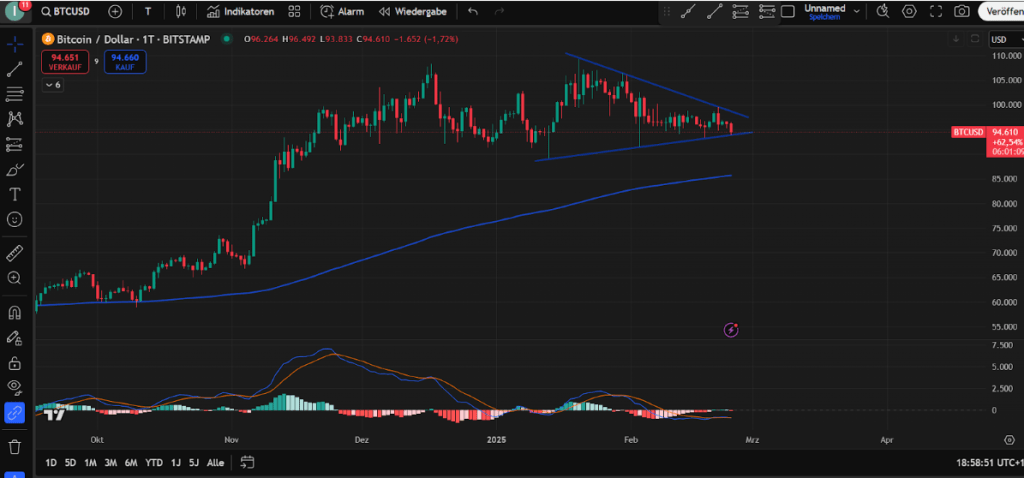Click the purple lightning event marker on chart
This screenshot has height=478, width=1024.
click(x=731, y=330)
